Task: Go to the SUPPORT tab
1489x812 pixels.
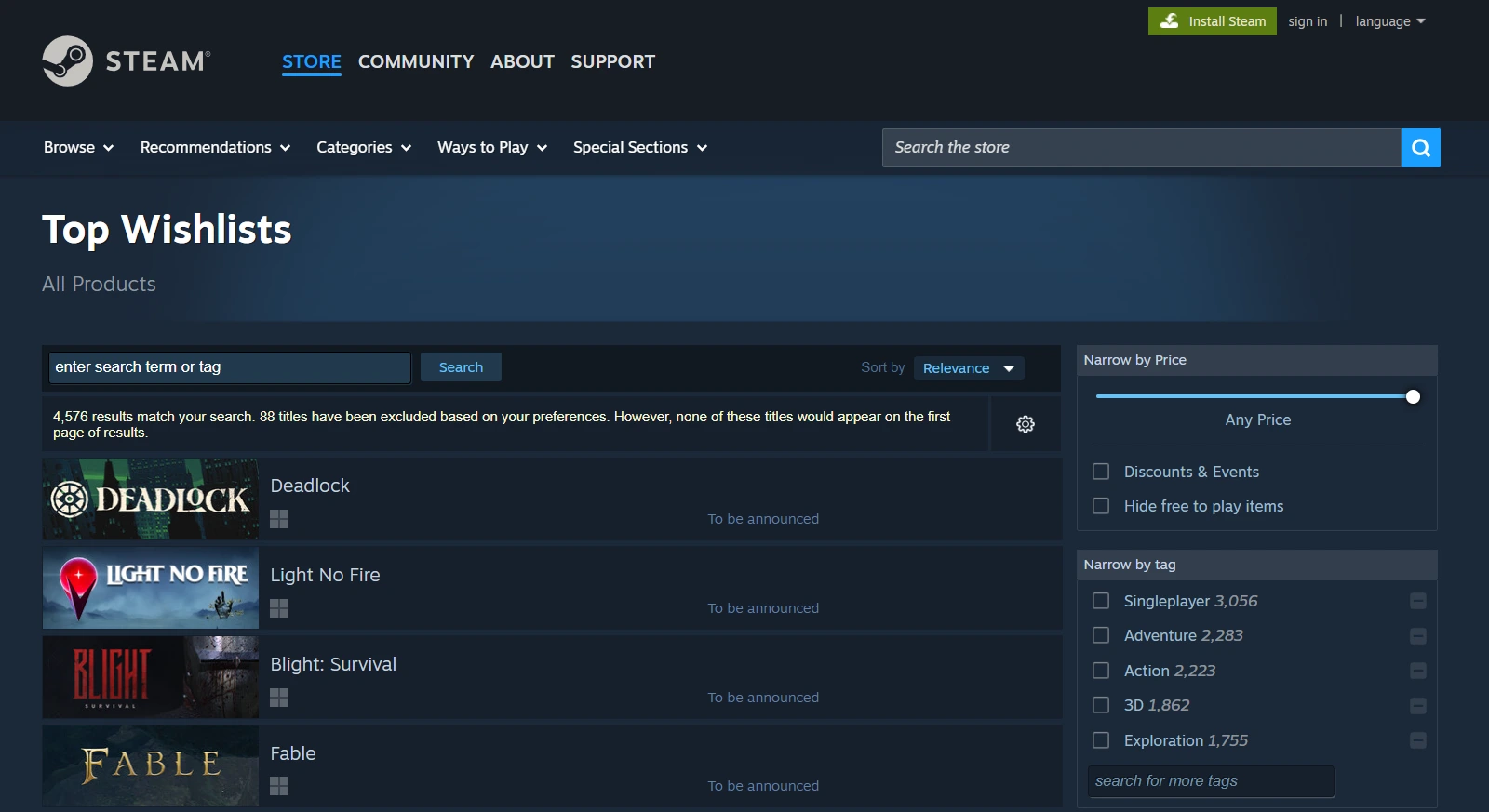Action: click(x=613, y=61)
